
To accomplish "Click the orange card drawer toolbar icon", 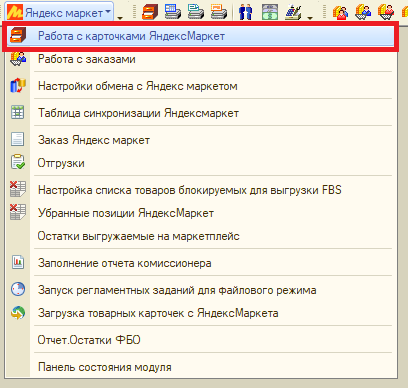I will [150, 12].
